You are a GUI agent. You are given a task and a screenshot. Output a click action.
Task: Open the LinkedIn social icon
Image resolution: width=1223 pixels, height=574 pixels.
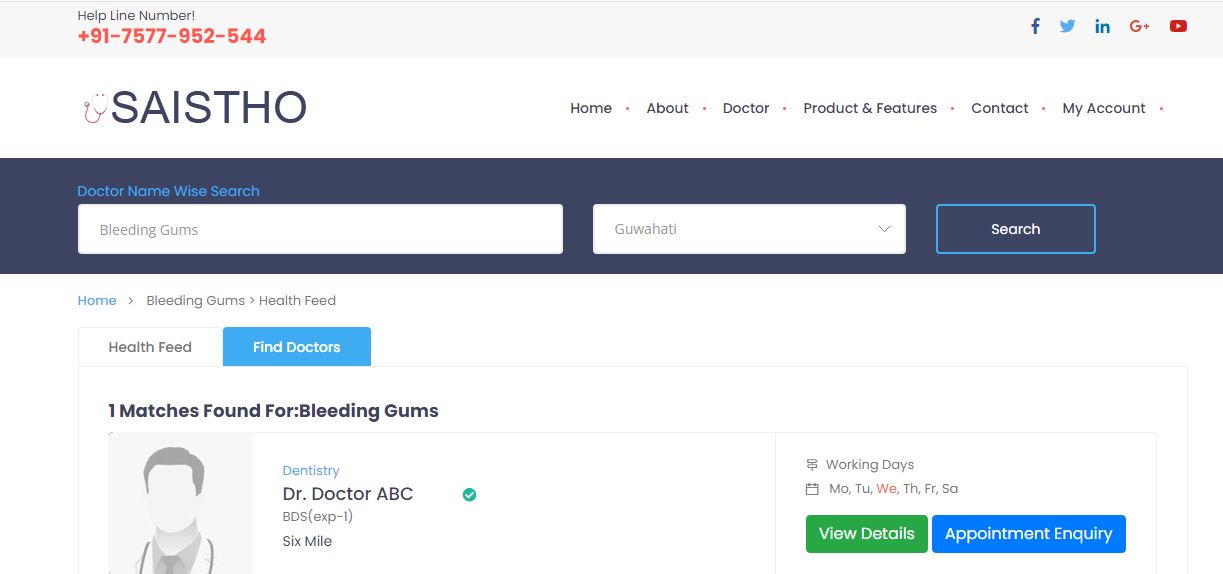coord(1102,26)
